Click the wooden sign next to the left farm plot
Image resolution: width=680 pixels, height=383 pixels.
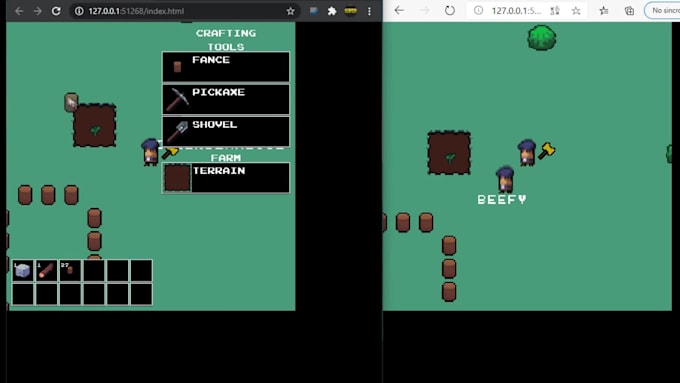tap(71, 103)
